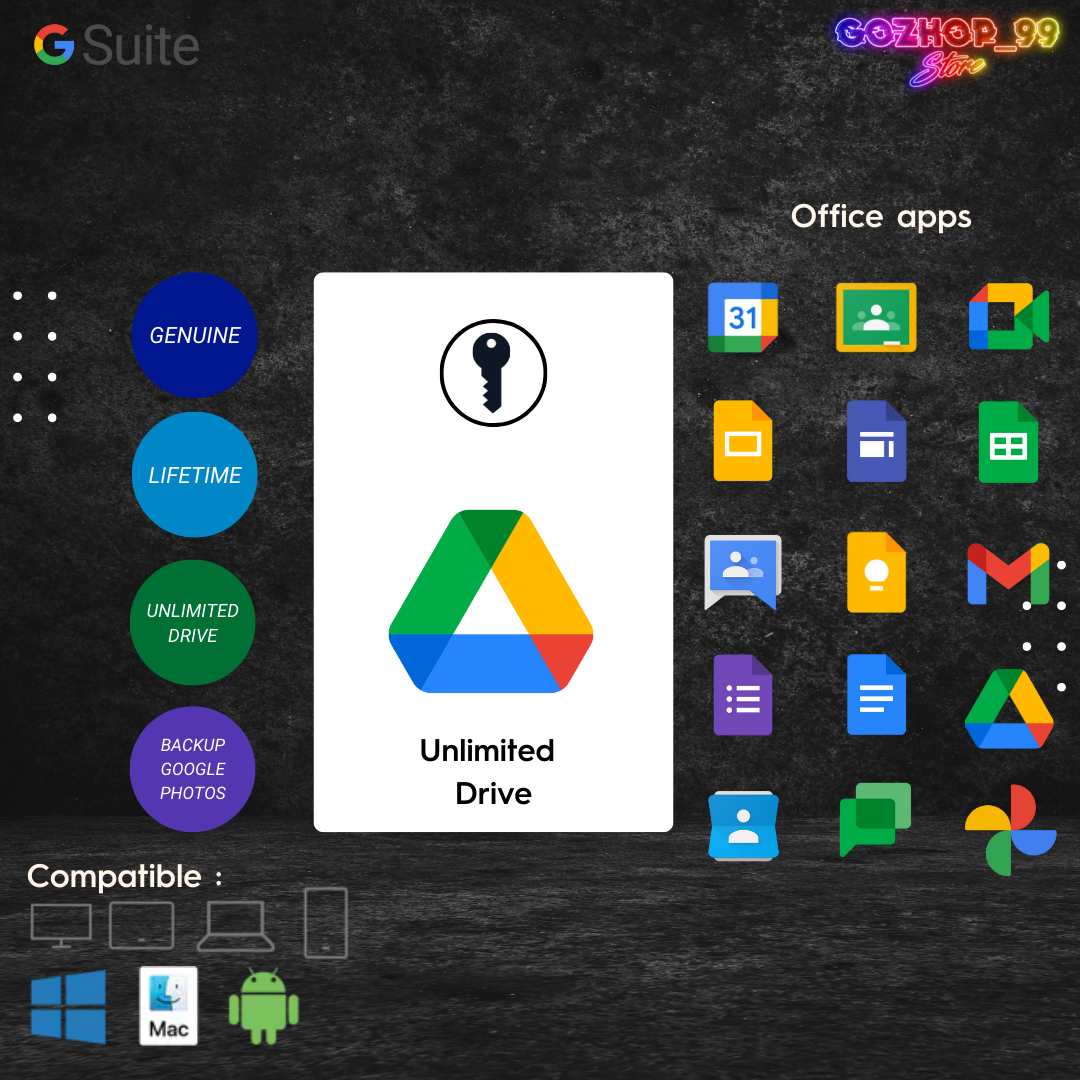Click the G Suite logo
Viewport: 1080px width, 1080px height.
pyautogui.click(x=116, y=45)
